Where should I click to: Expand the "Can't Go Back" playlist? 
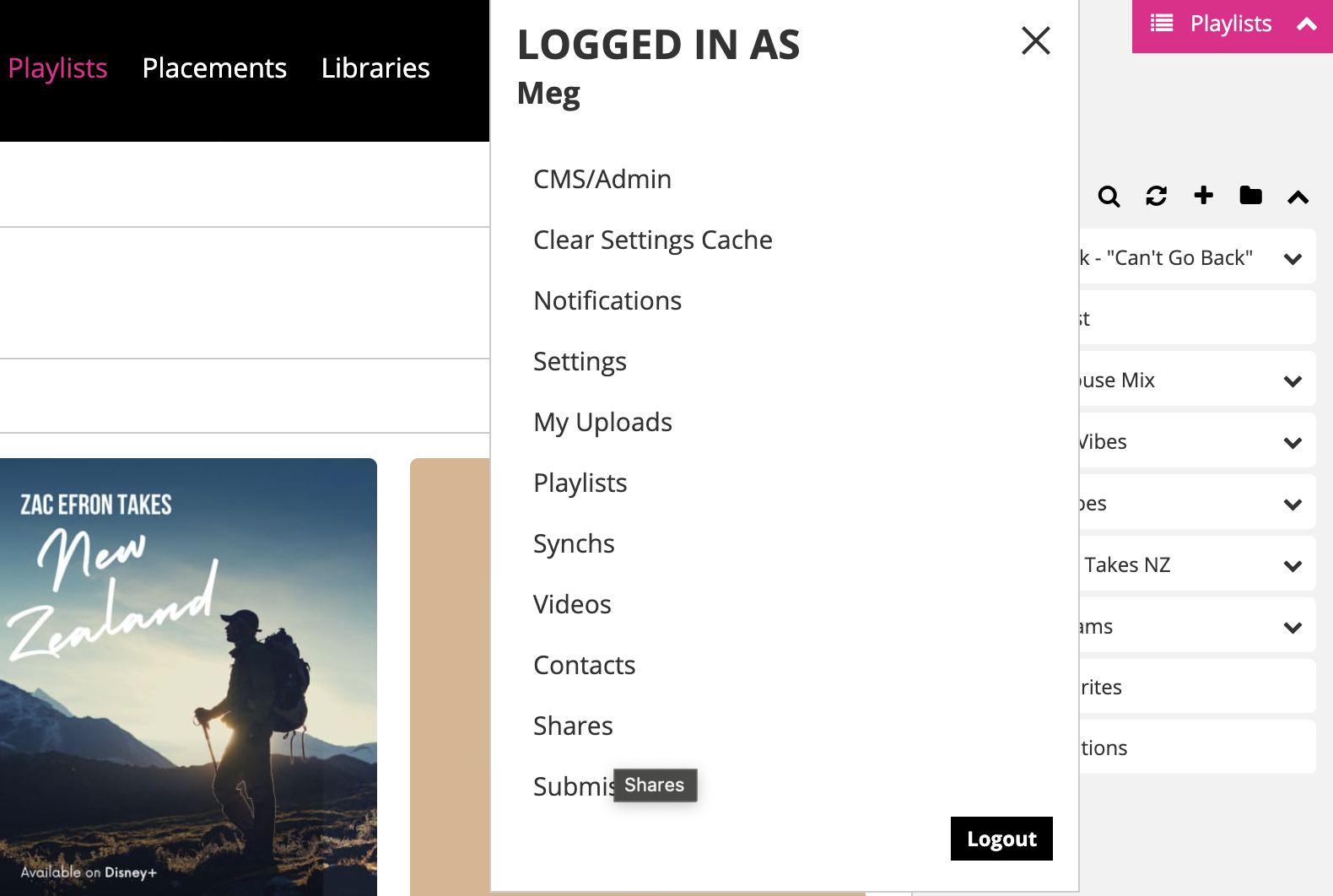click(1293, 259)
